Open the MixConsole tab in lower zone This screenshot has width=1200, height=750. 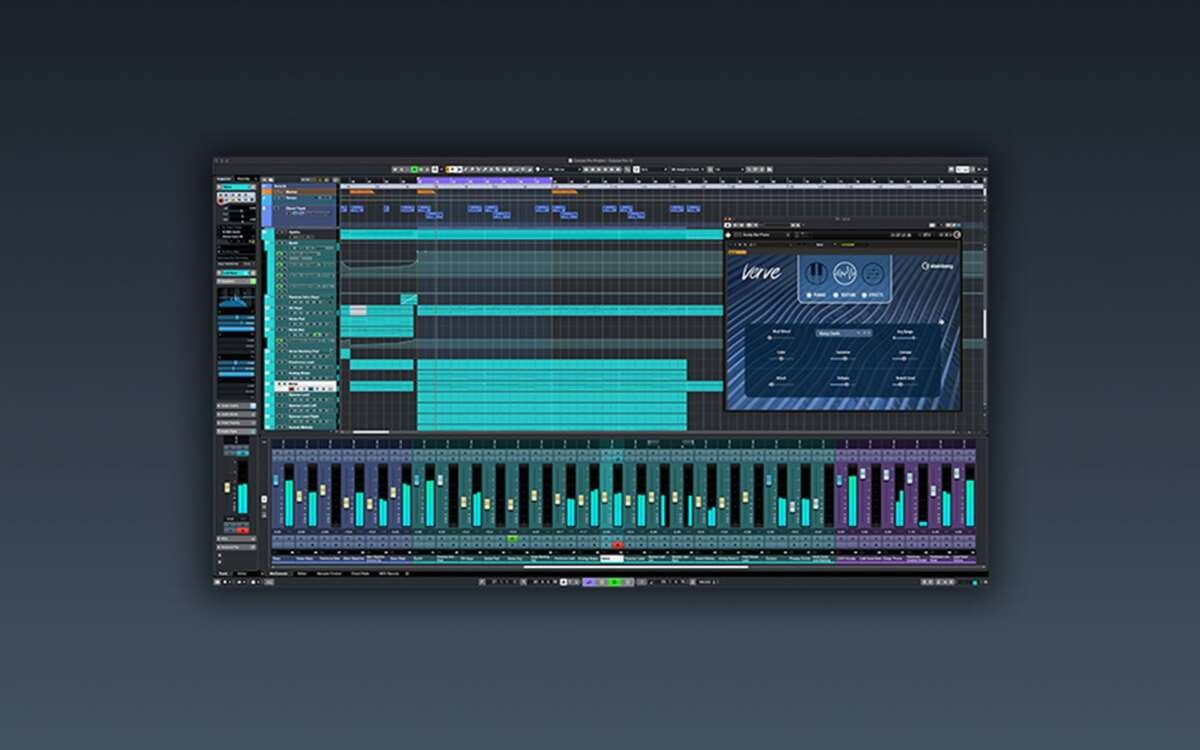point(279,573)
